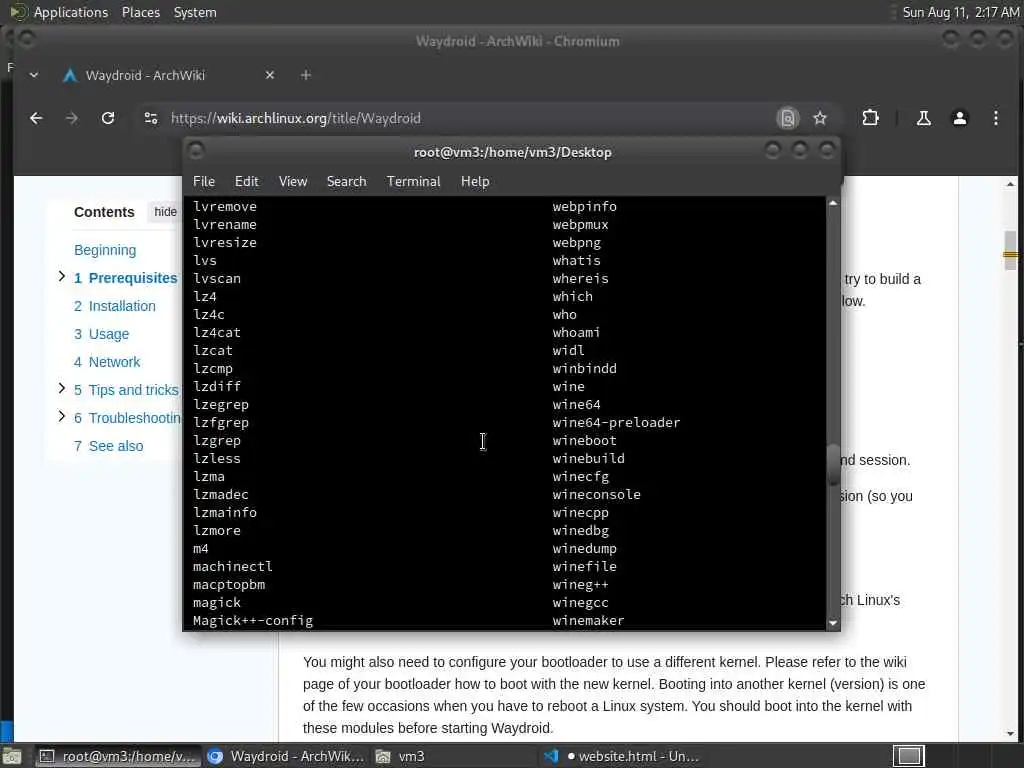Open the search-in-page lens icon in address bar
This screenshot has width=1024, height=768.
(x=788, y=118)
